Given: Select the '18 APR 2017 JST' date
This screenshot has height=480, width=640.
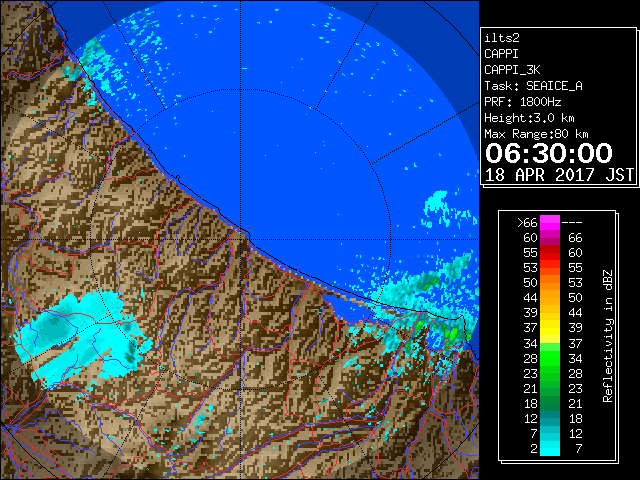Looking at the screenshot, I should 559,175.
